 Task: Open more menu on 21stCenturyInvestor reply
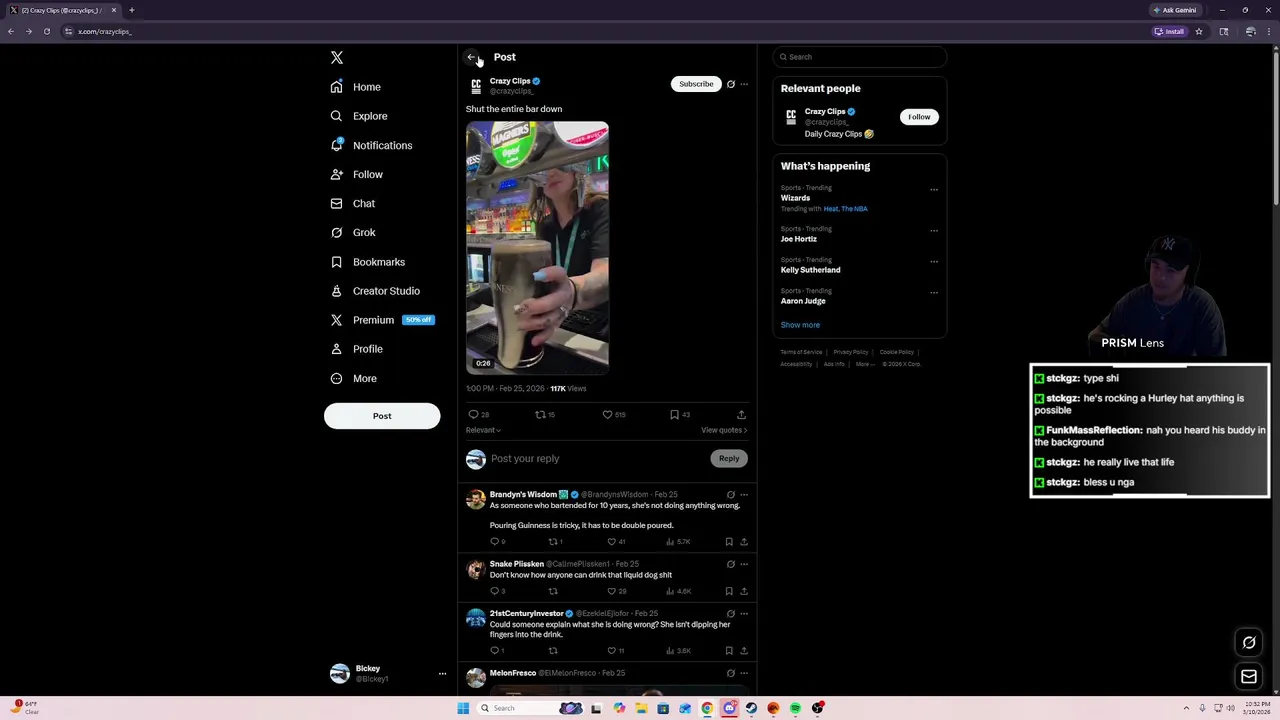(x=744, y=613)
